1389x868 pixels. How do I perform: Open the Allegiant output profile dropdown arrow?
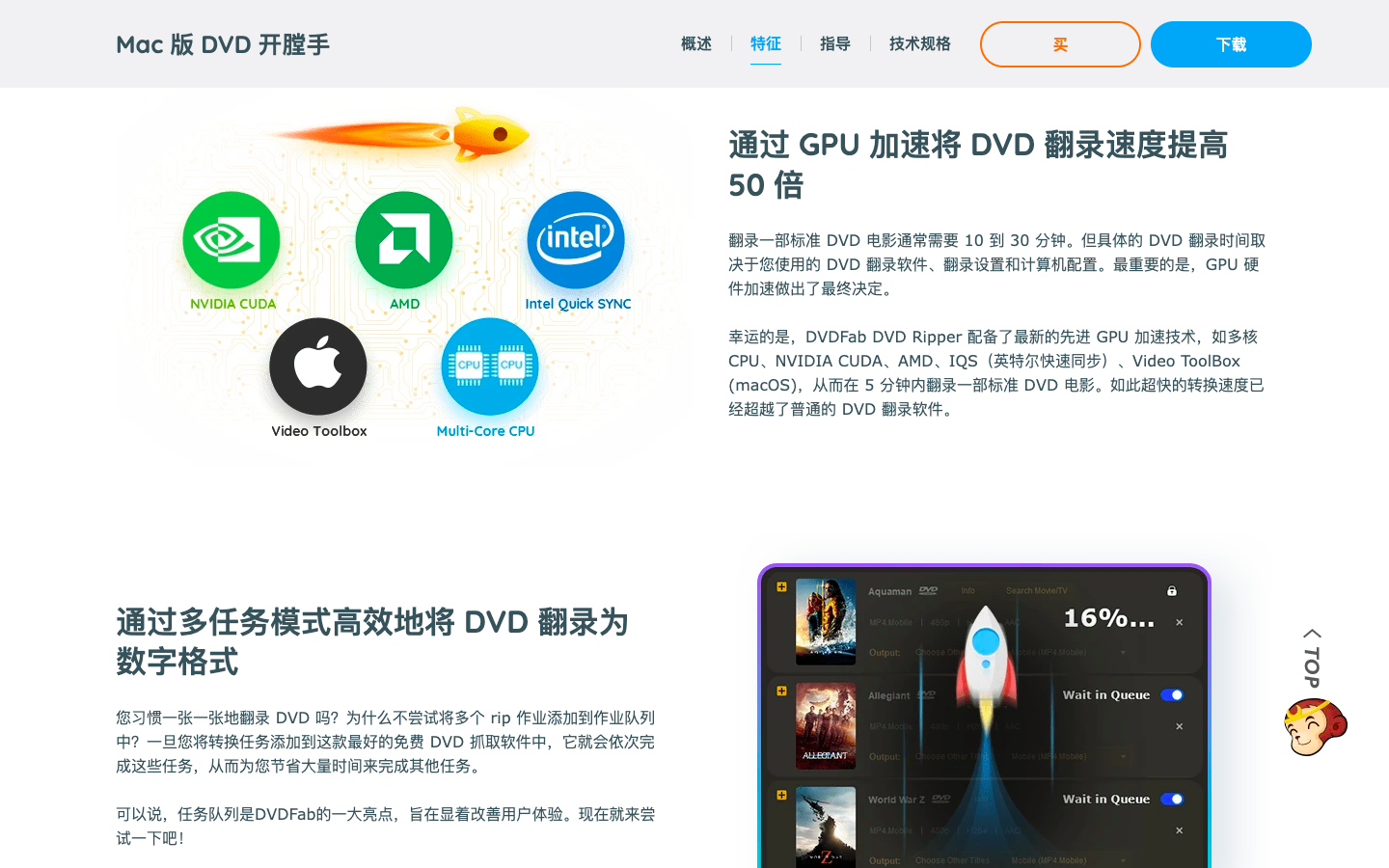1123,757
